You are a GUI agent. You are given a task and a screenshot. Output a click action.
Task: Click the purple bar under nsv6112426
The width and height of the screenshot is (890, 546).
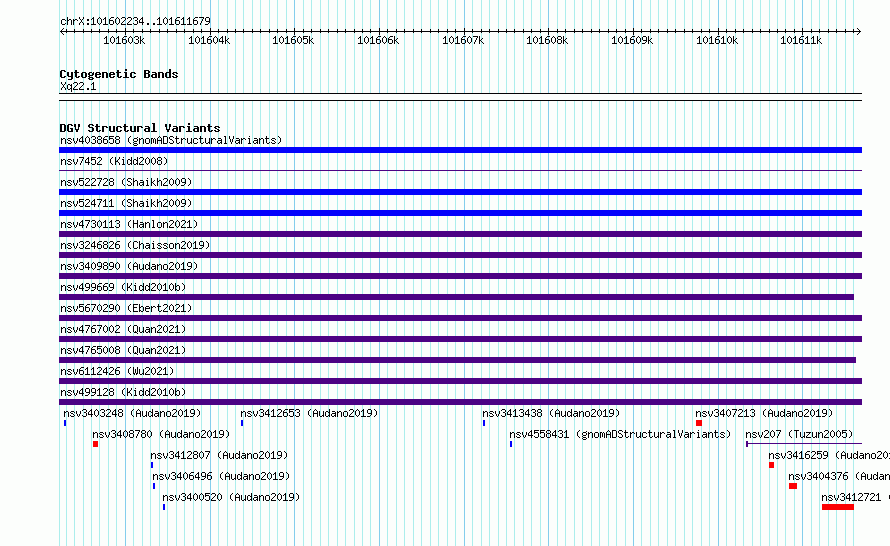460,381
